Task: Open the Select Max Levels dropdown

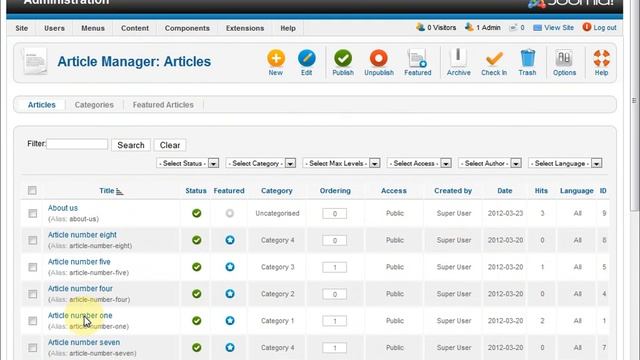Action: 342,163
